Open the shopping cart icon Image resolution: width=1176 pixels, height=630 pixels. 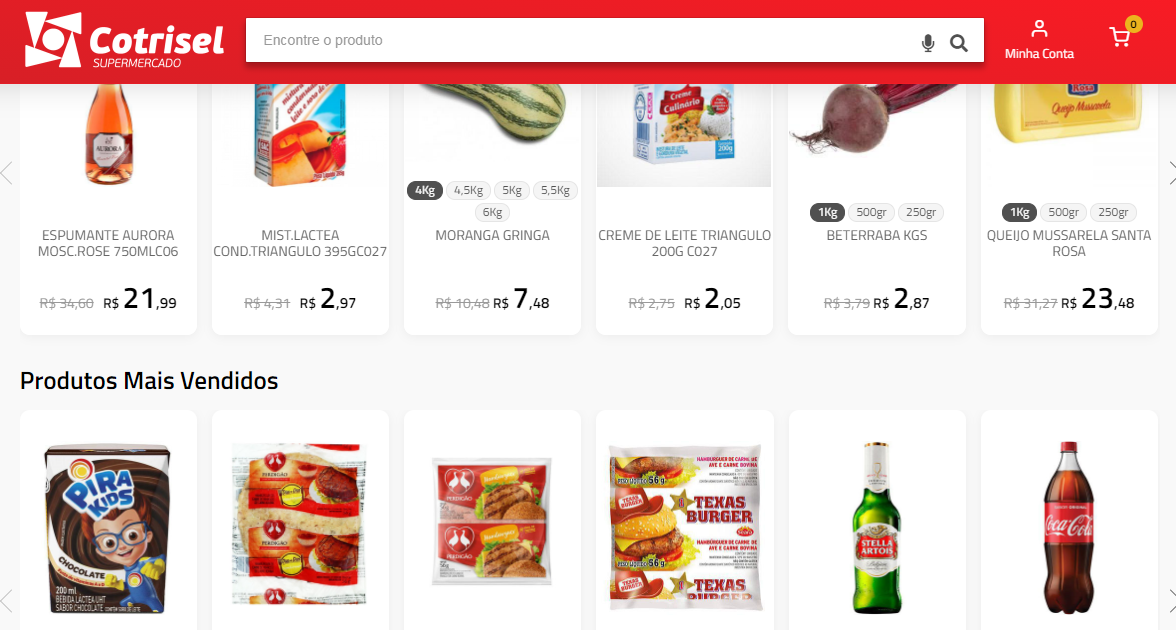click(x=1120, y=37)
